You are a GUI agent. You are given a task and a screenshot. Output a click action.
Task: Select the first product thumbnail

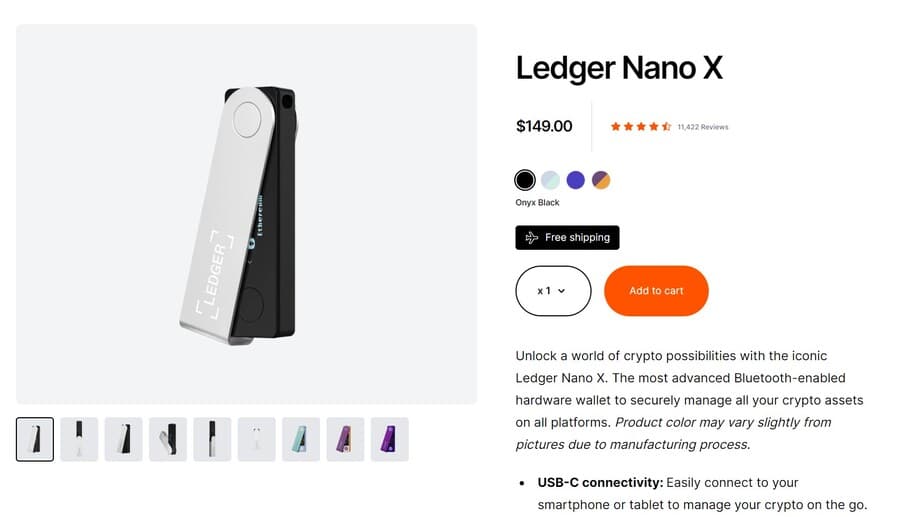tap(35, 439)
